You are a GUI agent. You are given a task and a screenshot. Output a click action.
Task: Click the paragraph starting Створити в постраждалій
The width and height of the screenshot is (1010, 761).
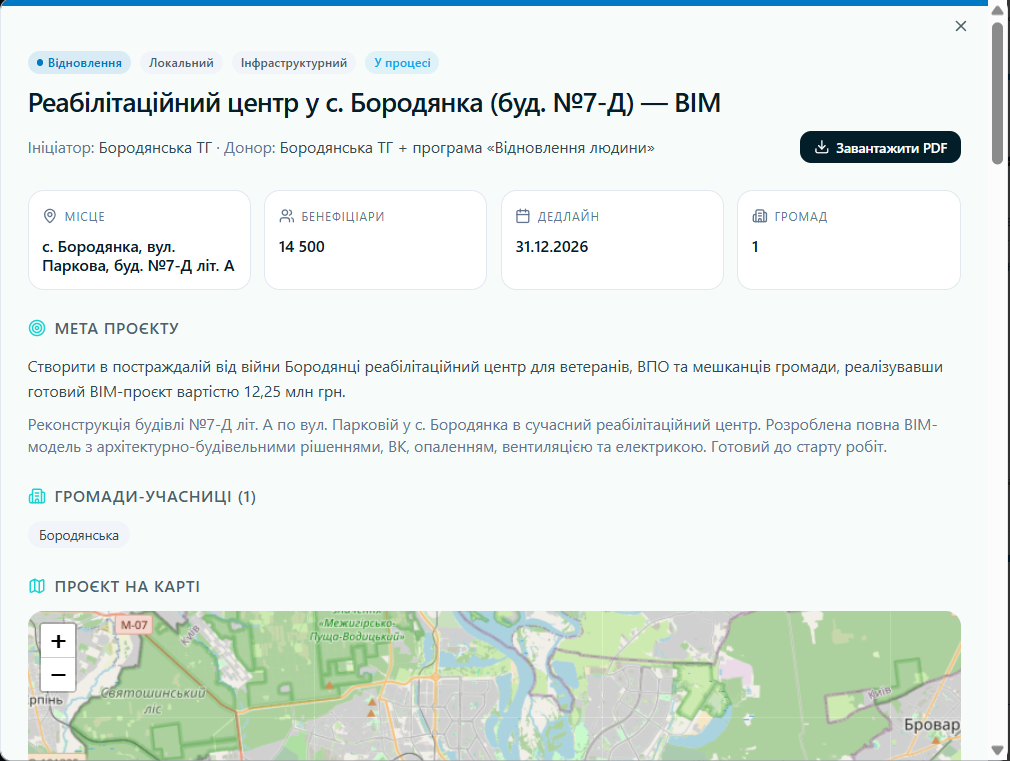(x=485, y=379)
